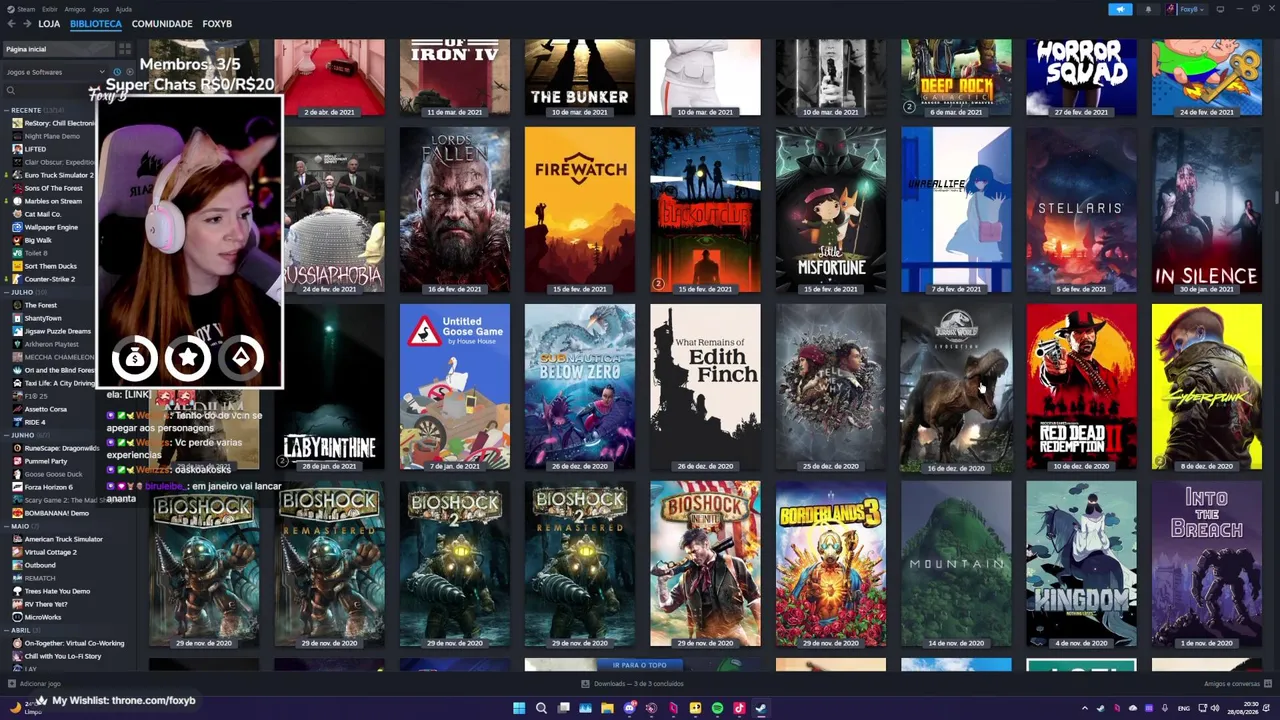Click the Downloads icon in the bottom bar
1280x720 pixels.
[585, 684]
